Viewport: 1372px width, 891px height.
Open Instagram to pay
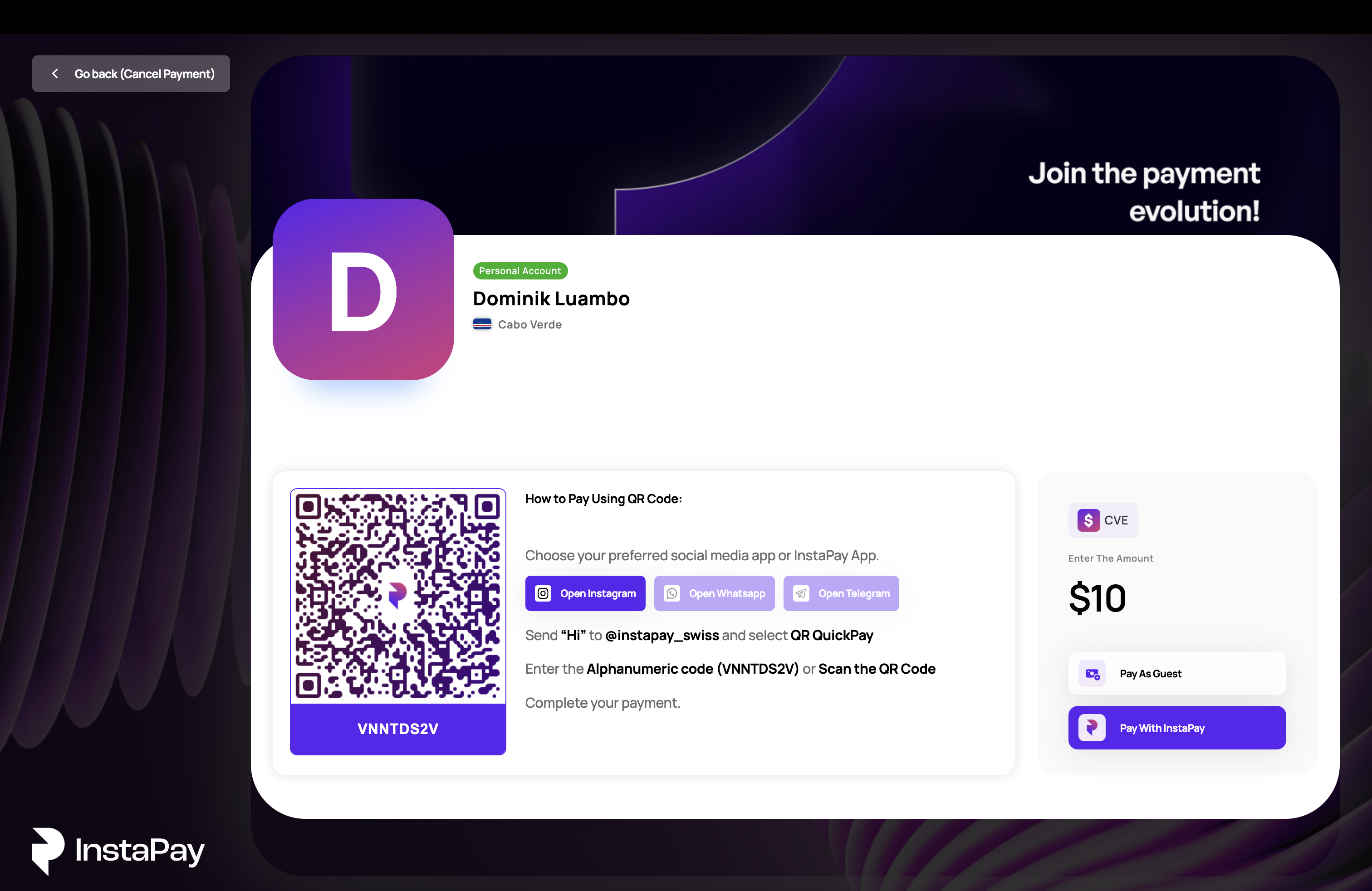pos(585,593)
